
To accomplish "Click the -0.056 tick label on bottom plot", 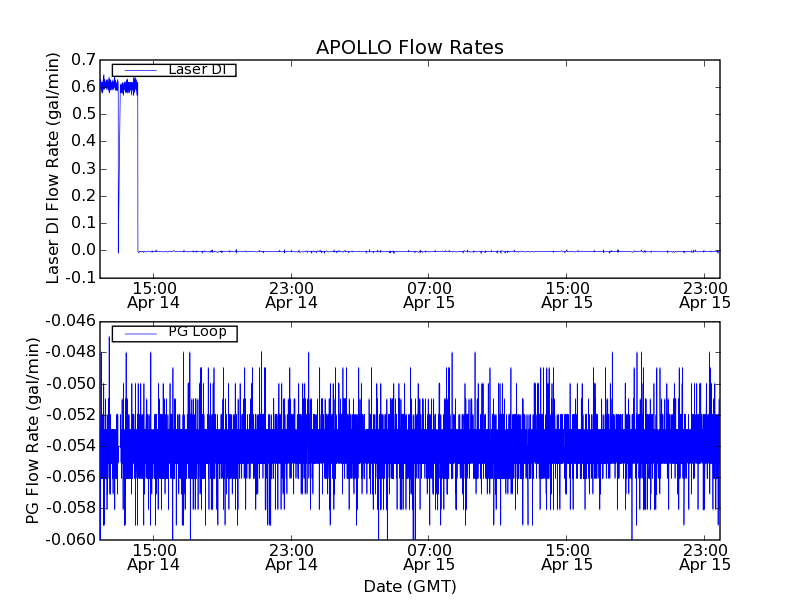I will (71, 477).
